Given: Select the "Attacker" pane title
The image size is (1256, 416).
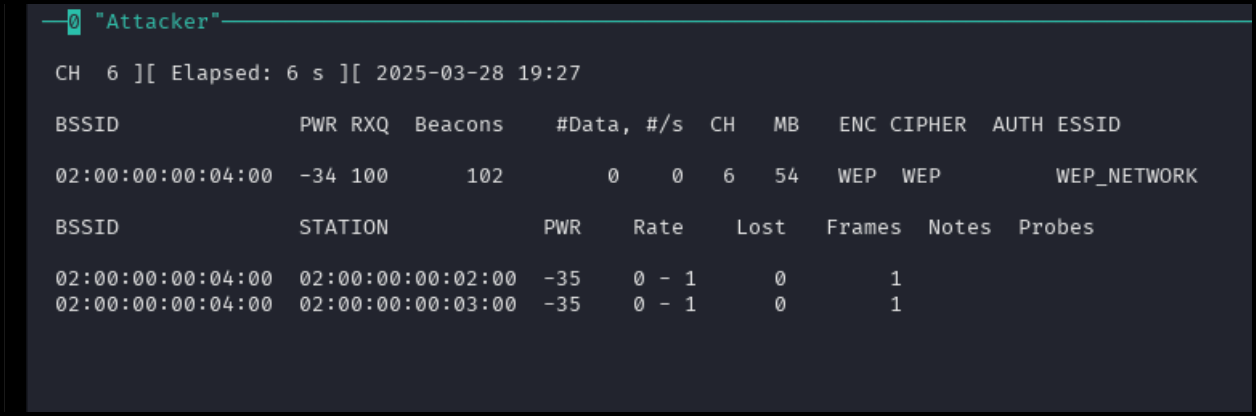Looking at the screenshot, I should 158,21.
